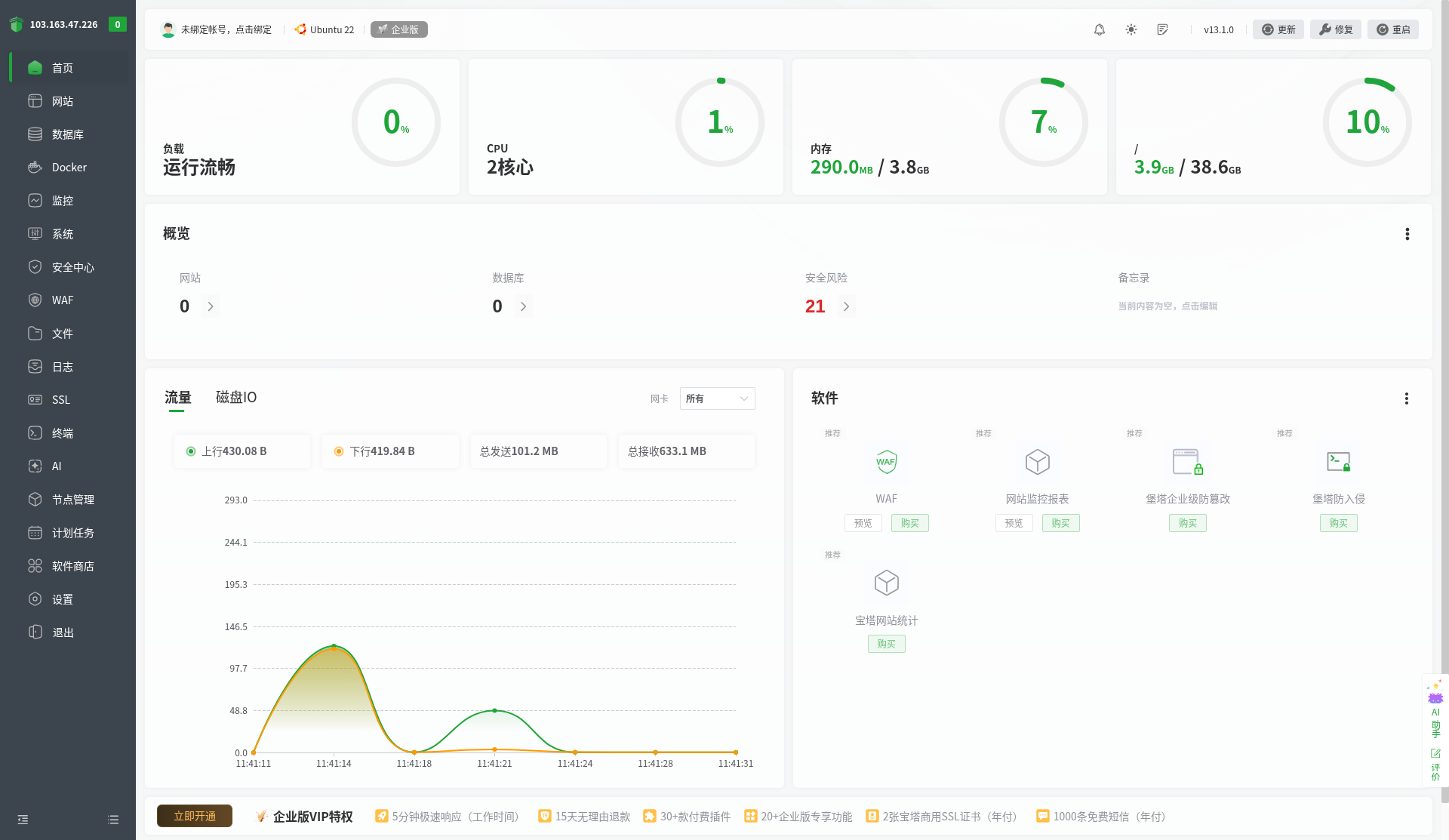Collapse sidebar using bottom-left menu icon
Image resolution: width=1449 pixels, height=840 pixels.
(23, 820)
